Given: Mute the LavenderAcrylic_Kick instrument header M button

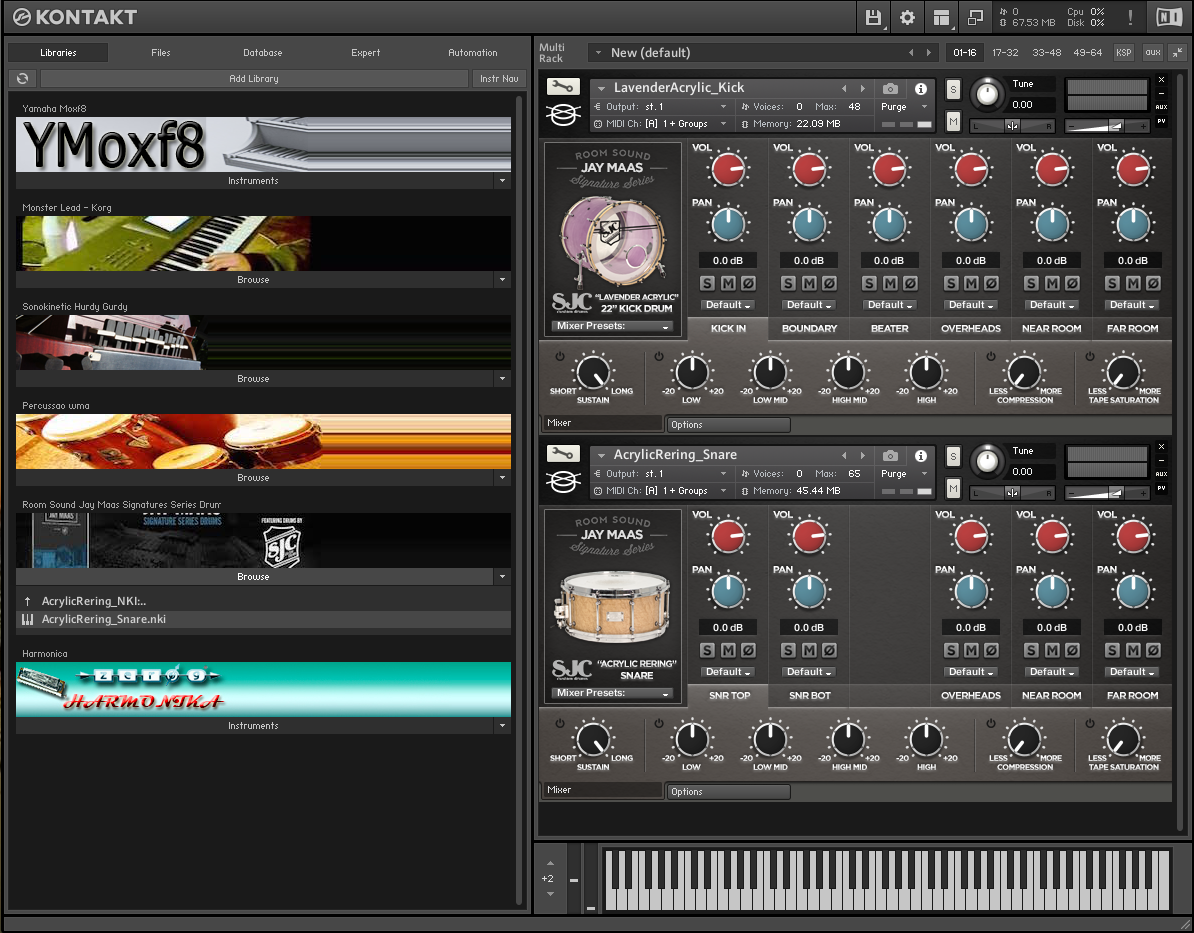Looking at the screenshot, I should click(x=953, y=120).
